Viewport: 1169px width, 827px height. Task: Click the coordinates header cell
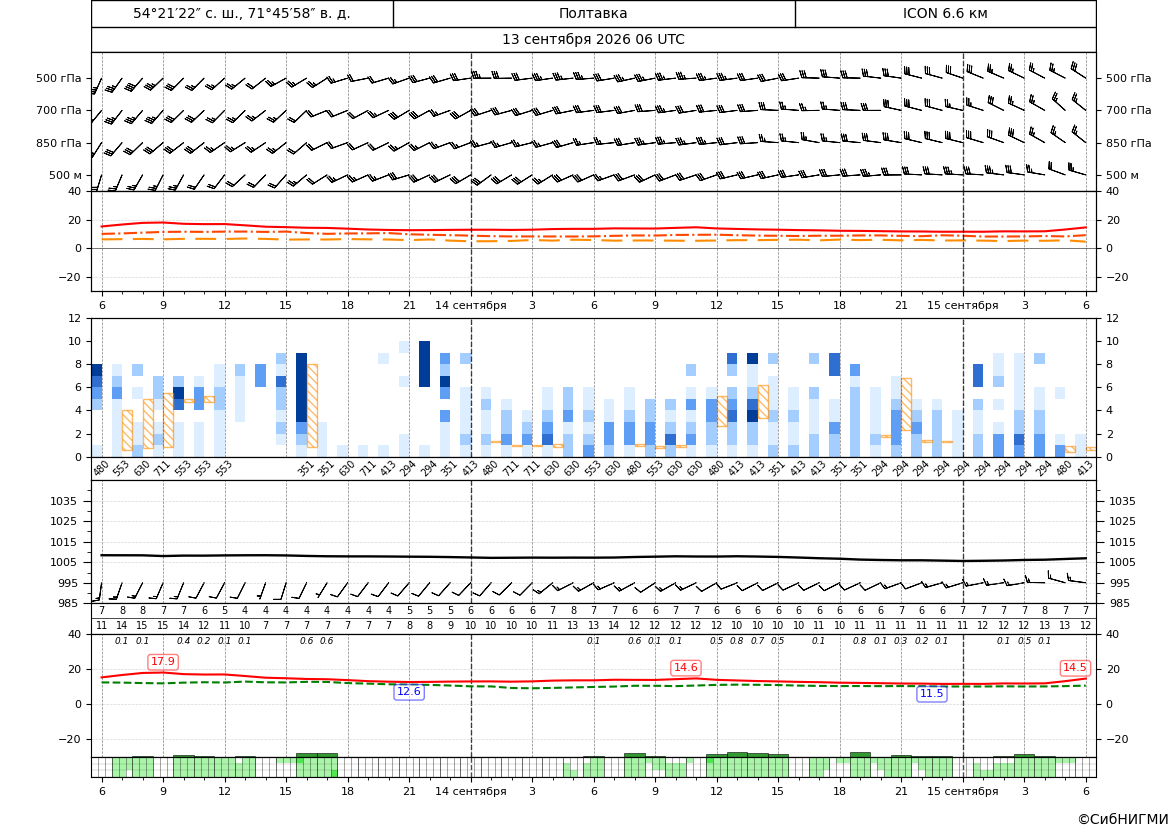[x=242, y=13]
